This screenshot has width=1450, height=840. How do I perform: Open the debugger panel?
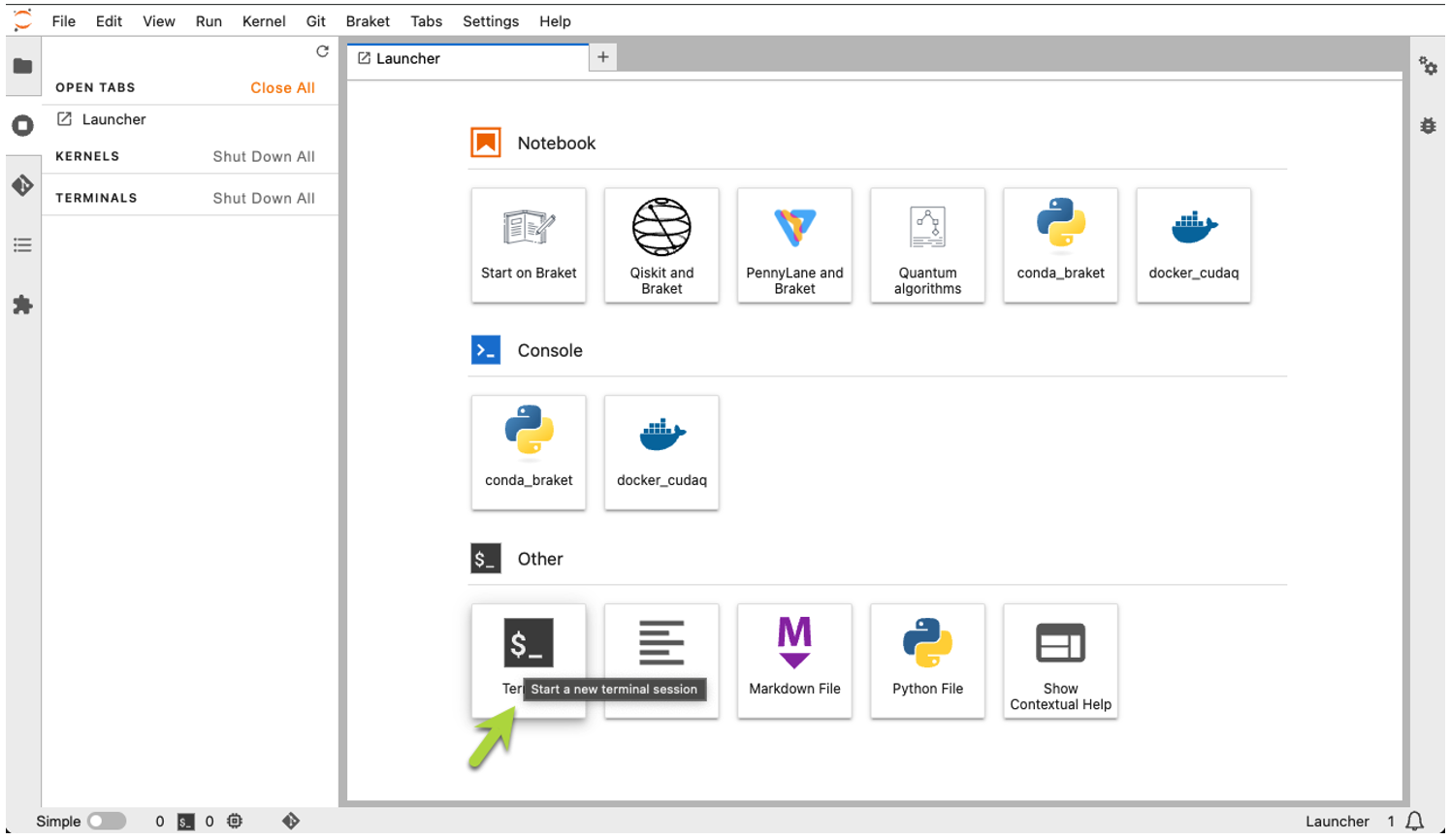(1428, 125)
